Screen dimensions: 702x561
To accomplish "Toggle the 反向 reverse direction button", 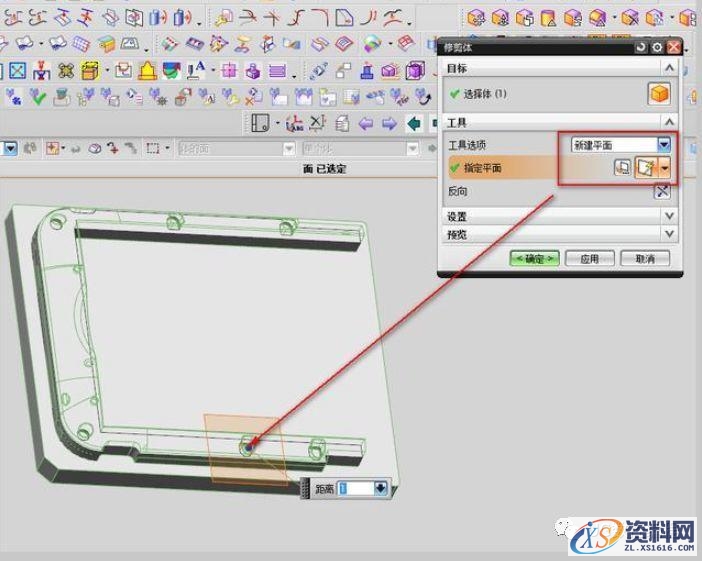I will pos(662,191).
